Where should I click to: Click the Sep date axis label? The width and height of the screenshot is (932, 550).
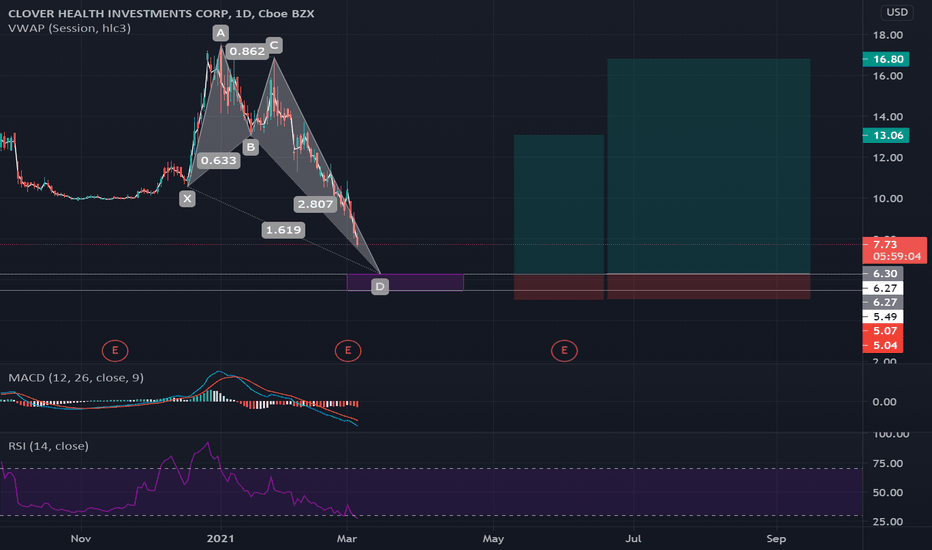tap(776, 539)
